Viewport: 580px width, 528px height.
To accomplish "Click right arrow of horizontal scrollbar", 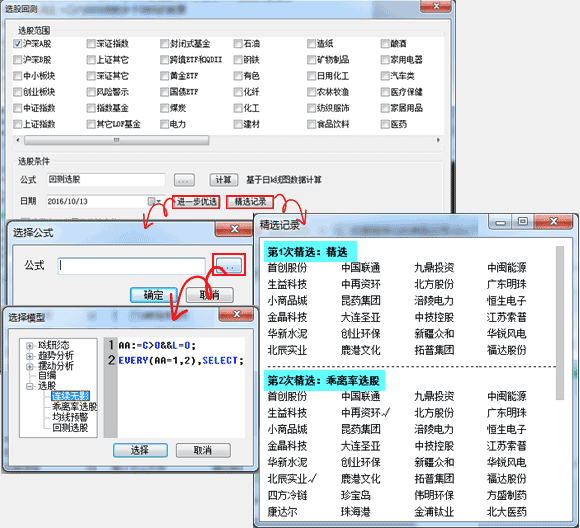I will tap(438, 140).
